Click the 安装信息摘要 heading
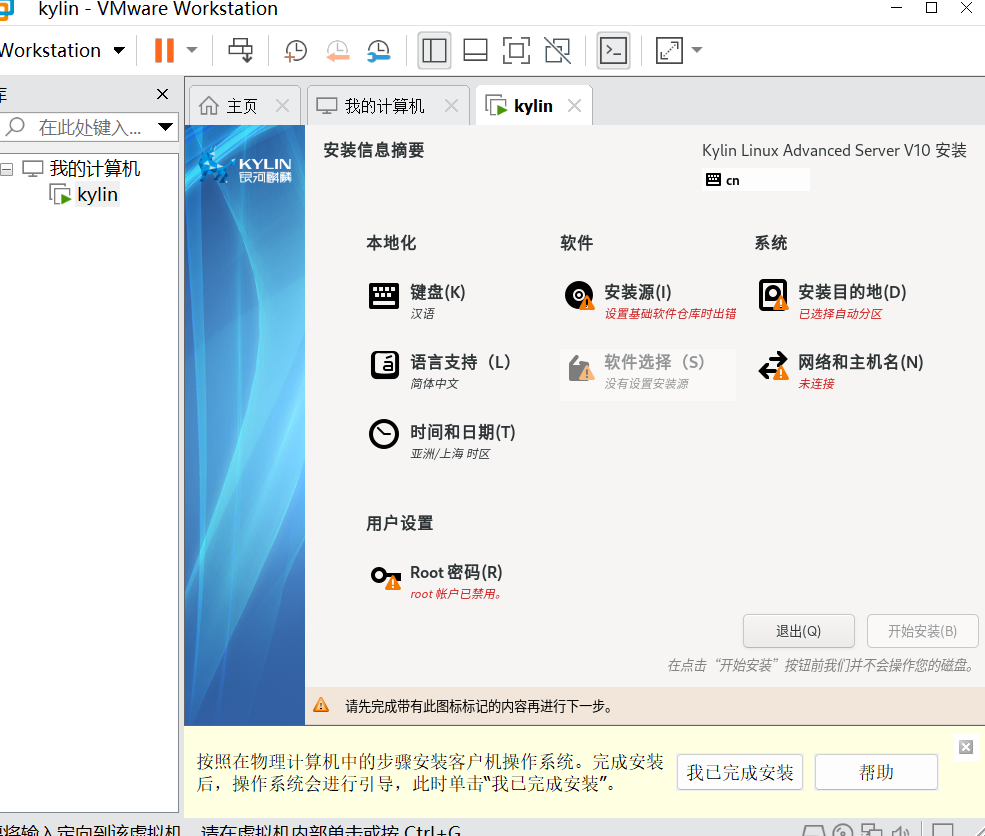 click(x=374, y=150)
